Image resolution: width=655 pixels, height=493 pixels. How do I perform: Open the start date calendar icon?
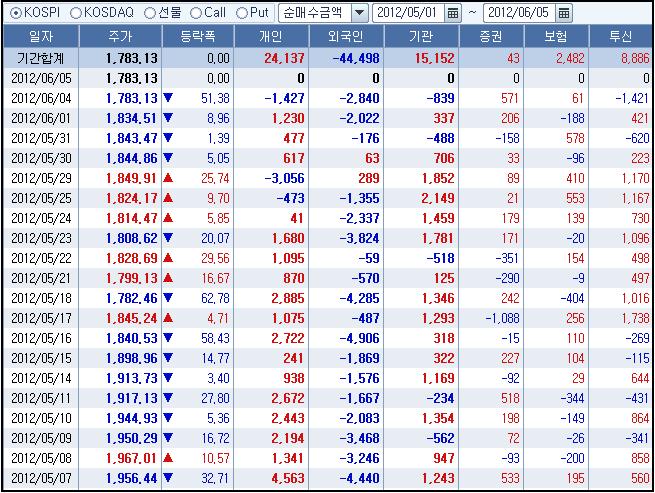453,13
